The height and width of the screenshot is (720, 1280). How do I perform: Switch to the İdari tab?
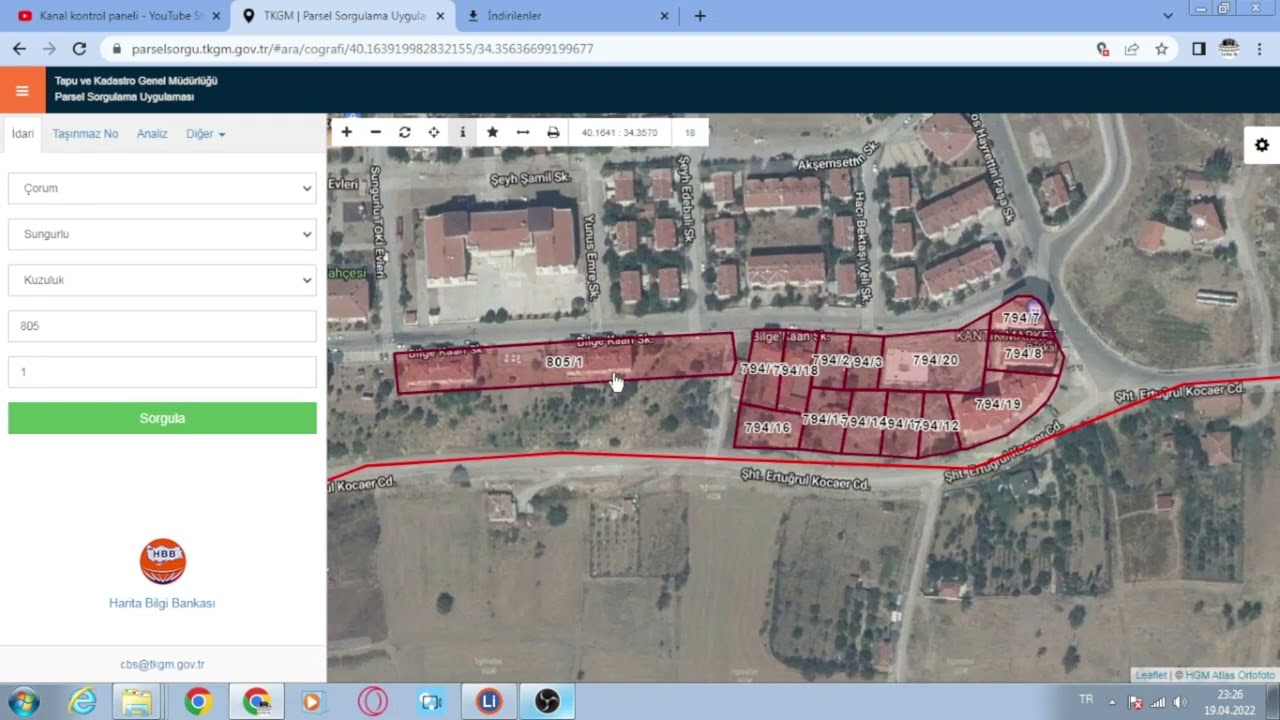coord(22,134)
